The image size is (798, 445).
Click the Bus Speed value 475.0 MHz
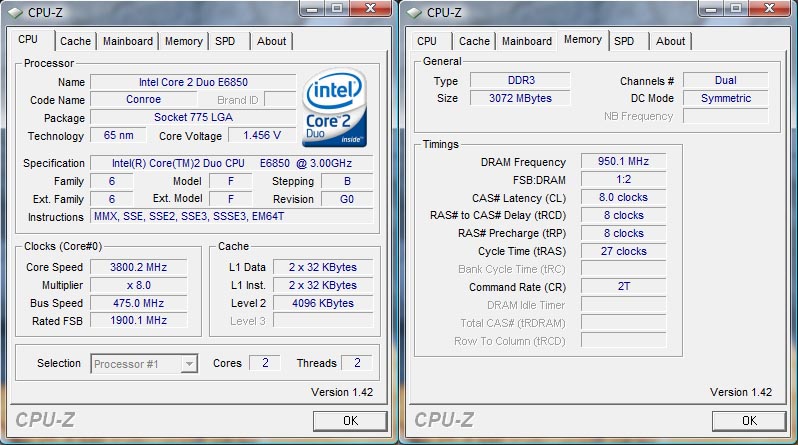click(138, 303)
